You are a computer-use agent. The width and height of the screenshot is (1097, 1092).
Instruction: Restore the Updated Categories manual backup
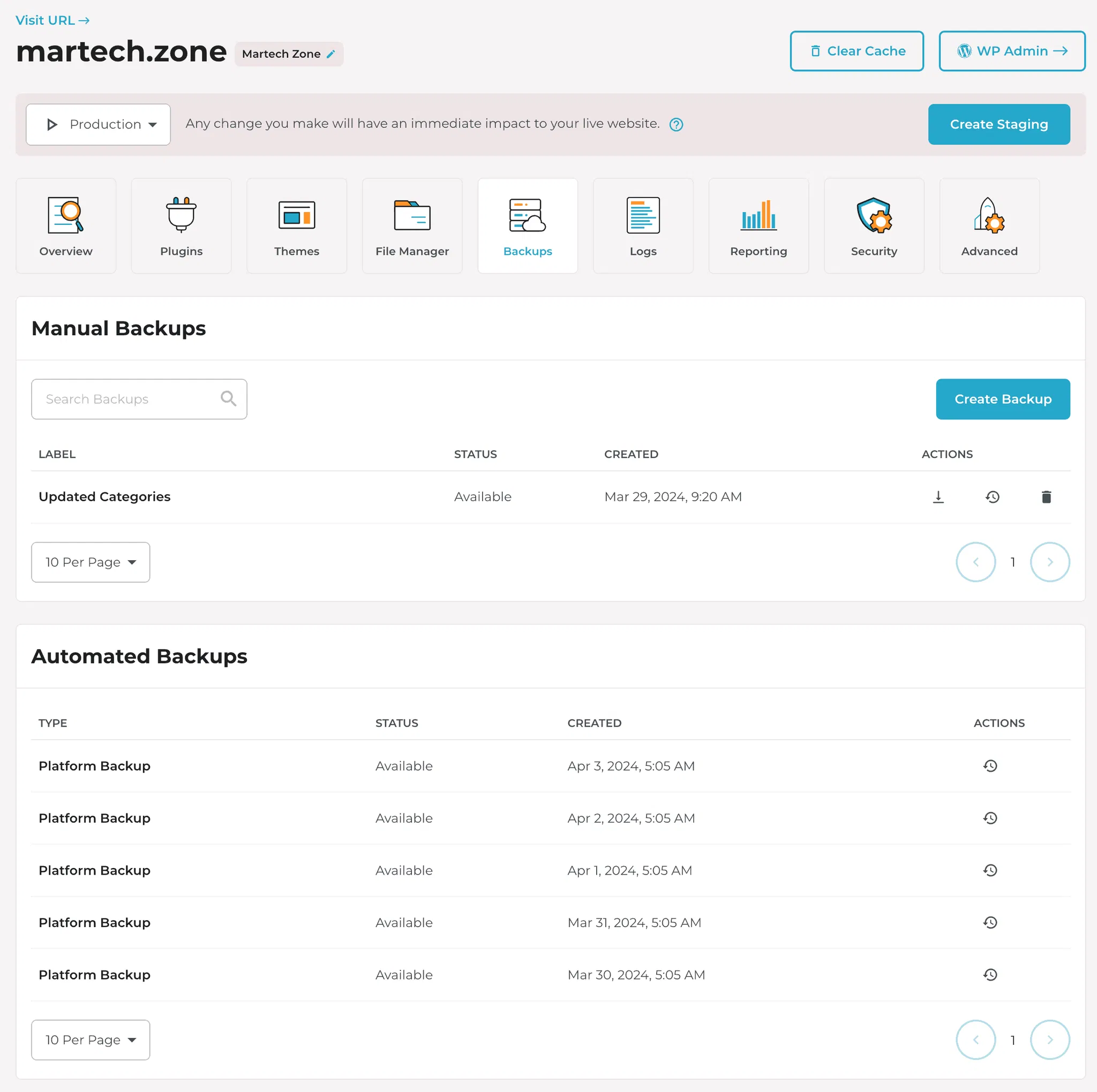[x=992, y=497]
